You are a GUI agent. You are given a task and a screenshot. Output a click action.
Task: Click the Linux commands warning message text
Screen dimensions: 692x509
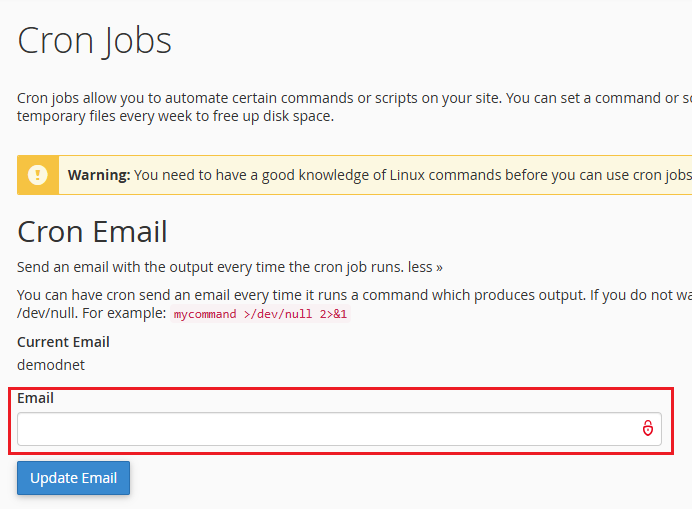412,175
